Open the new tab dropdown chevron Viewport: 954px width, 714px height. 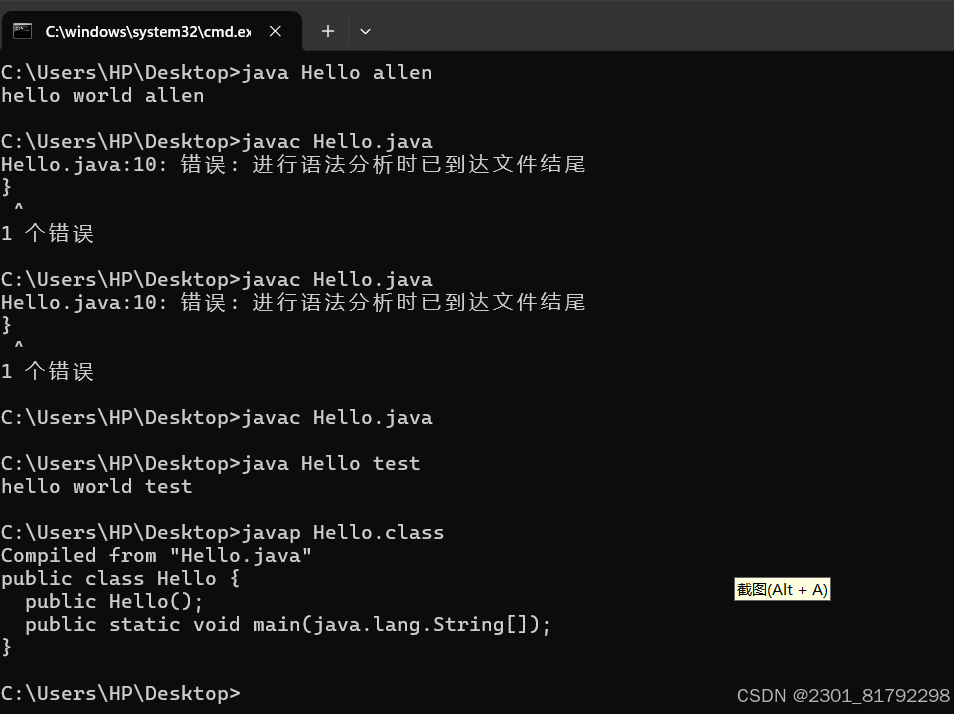365,31
